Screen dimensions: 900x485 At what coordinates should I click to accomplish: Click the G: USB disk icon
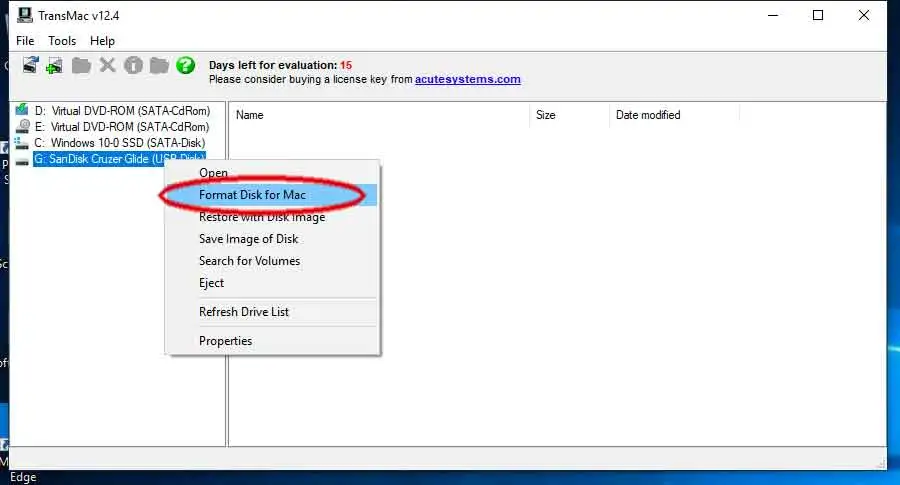point(22,161)
